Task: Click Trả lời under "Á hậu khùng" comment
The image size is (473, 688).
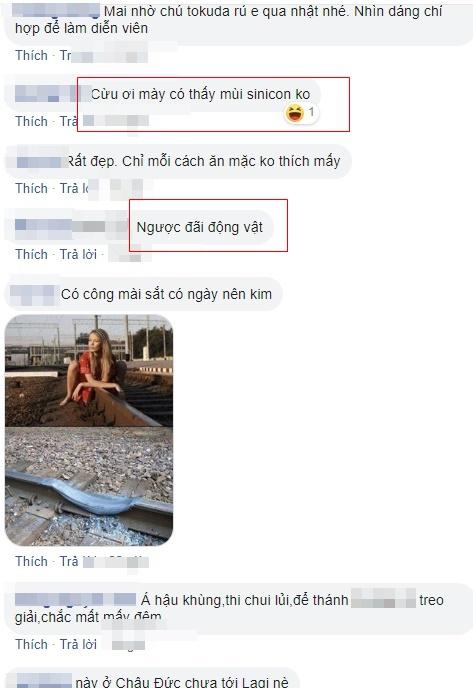Action: coord(78,645)
